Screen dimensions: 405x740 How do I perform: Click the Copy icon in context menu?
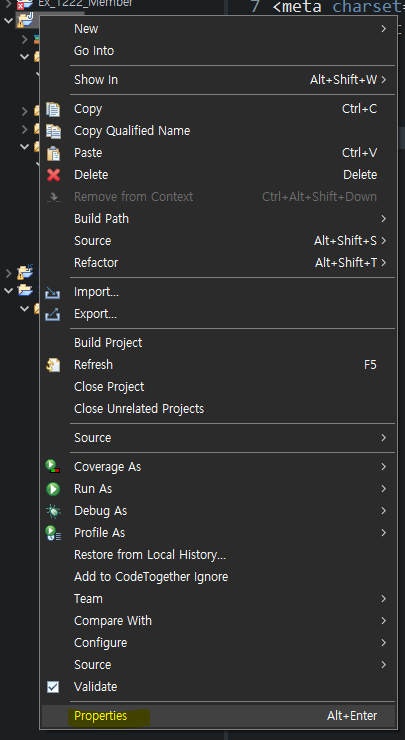53,109
